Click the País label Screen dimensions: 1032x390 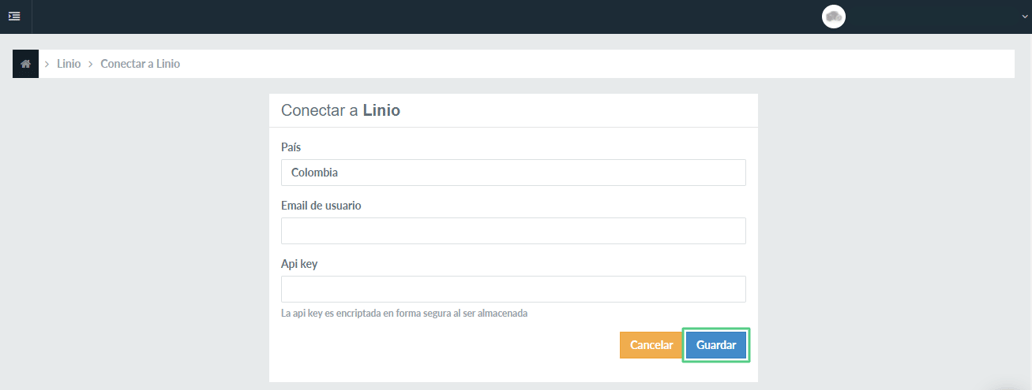[291, 147]
